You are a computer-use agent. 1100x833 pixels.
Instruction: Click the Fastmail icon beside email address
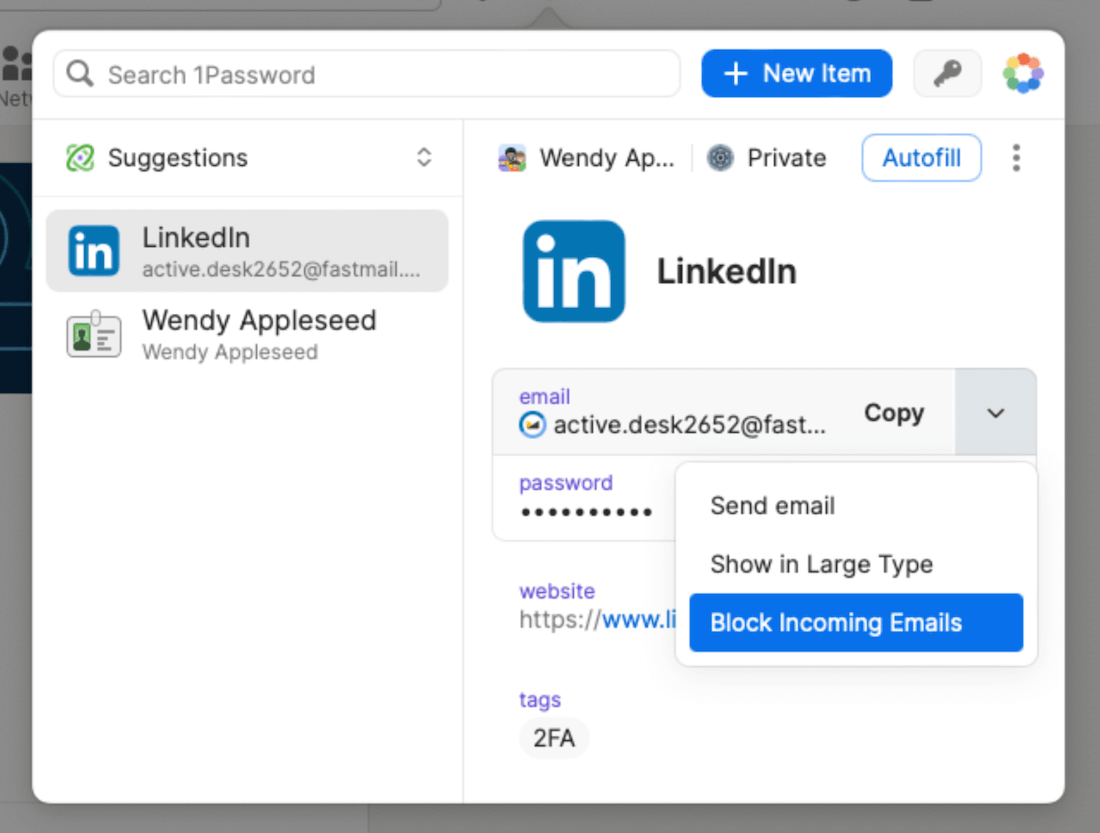pos(532,426)
